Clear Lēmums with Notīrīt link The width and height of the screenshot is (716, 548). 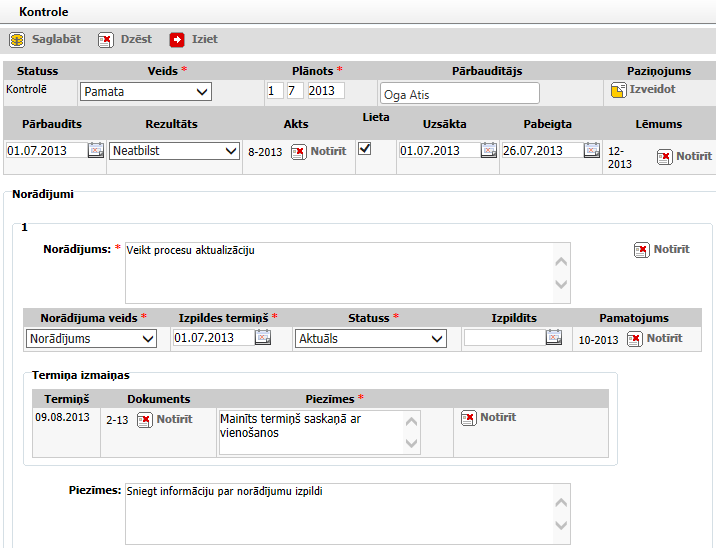pyautogui.click(x=685, y=157)
